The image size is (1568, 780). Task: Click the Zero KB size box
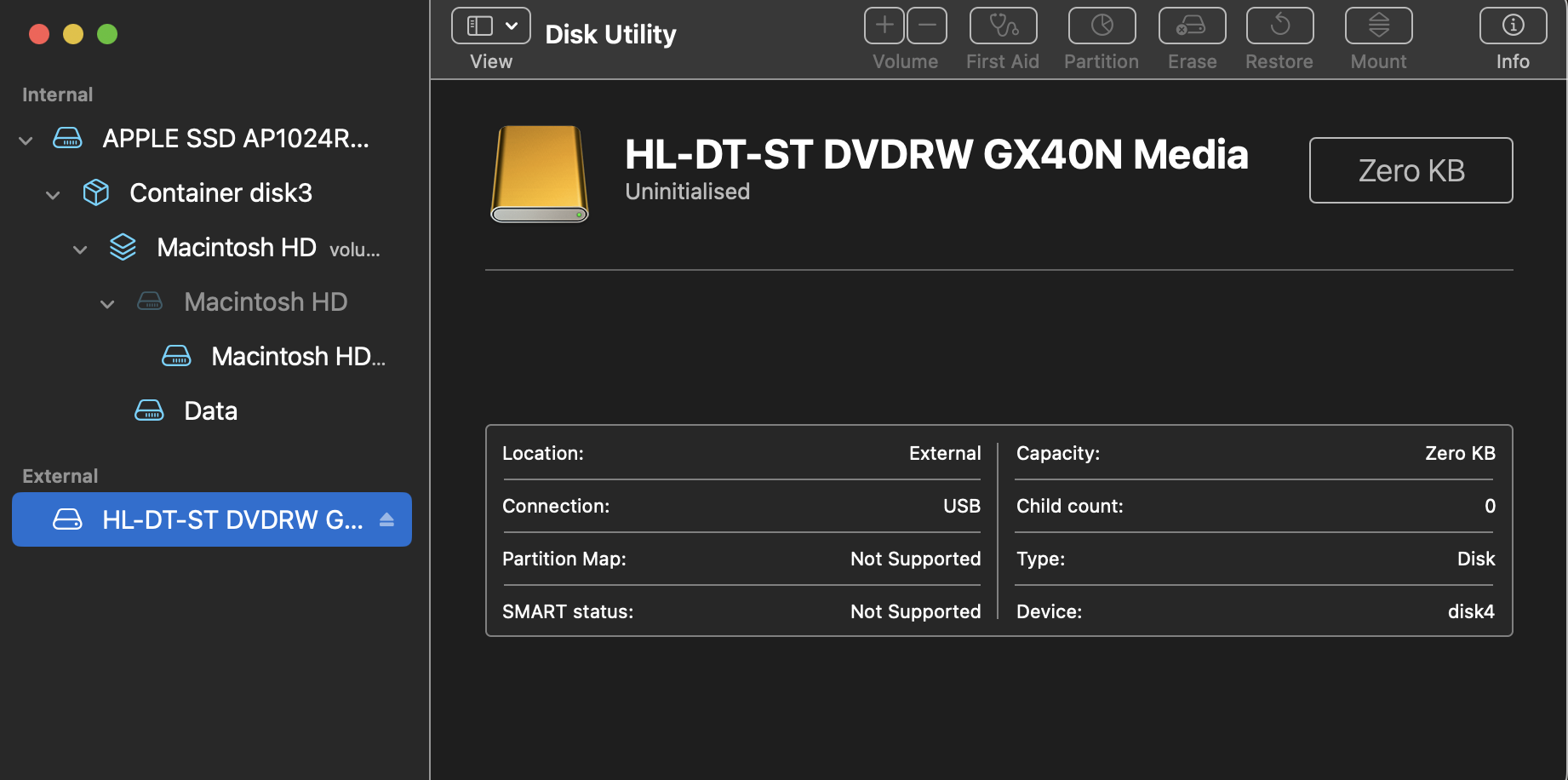tap(1411, 170)
